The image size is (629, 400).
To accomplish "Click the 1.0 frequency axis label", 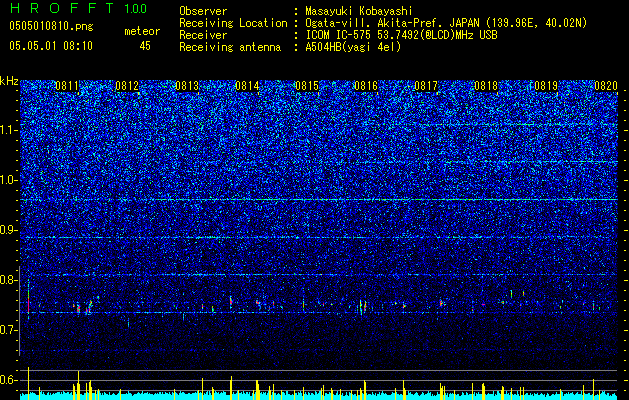I will point(9,180).
